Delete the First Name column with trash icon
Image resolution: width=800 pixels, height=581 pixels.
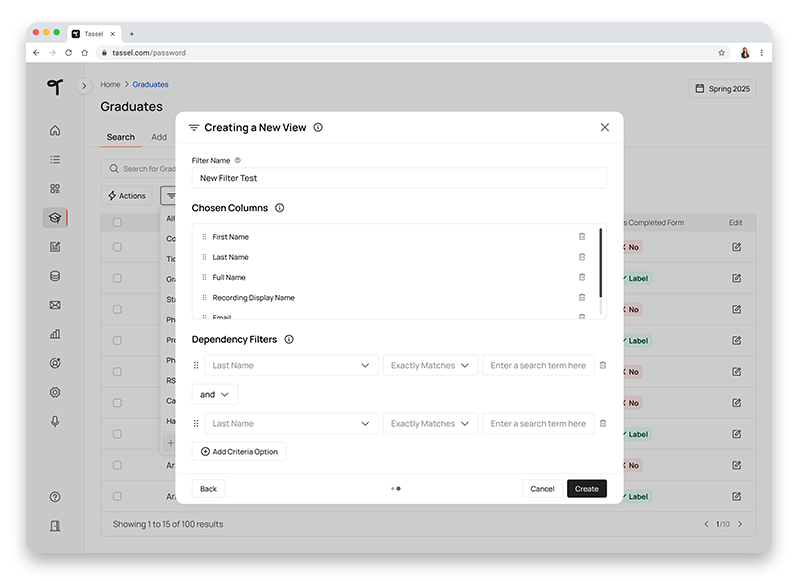[x=582, y=237]
